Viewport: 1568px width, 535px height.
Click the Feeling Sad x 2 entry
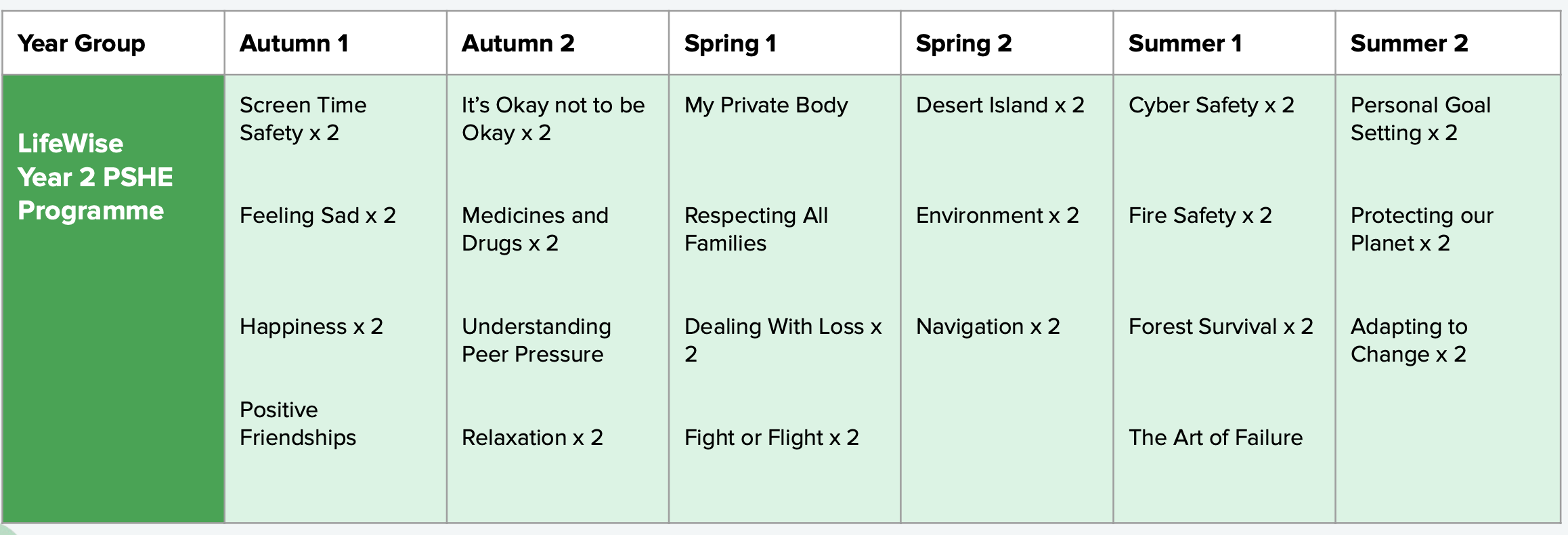coord(318,215)
